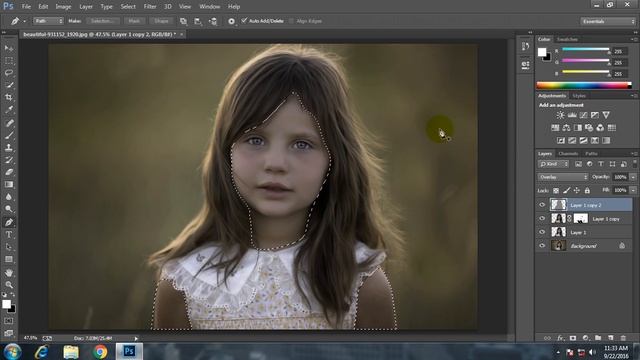
Task: Toggle Lock position icon
Action: pyautogui.click(x=577, y=190)
